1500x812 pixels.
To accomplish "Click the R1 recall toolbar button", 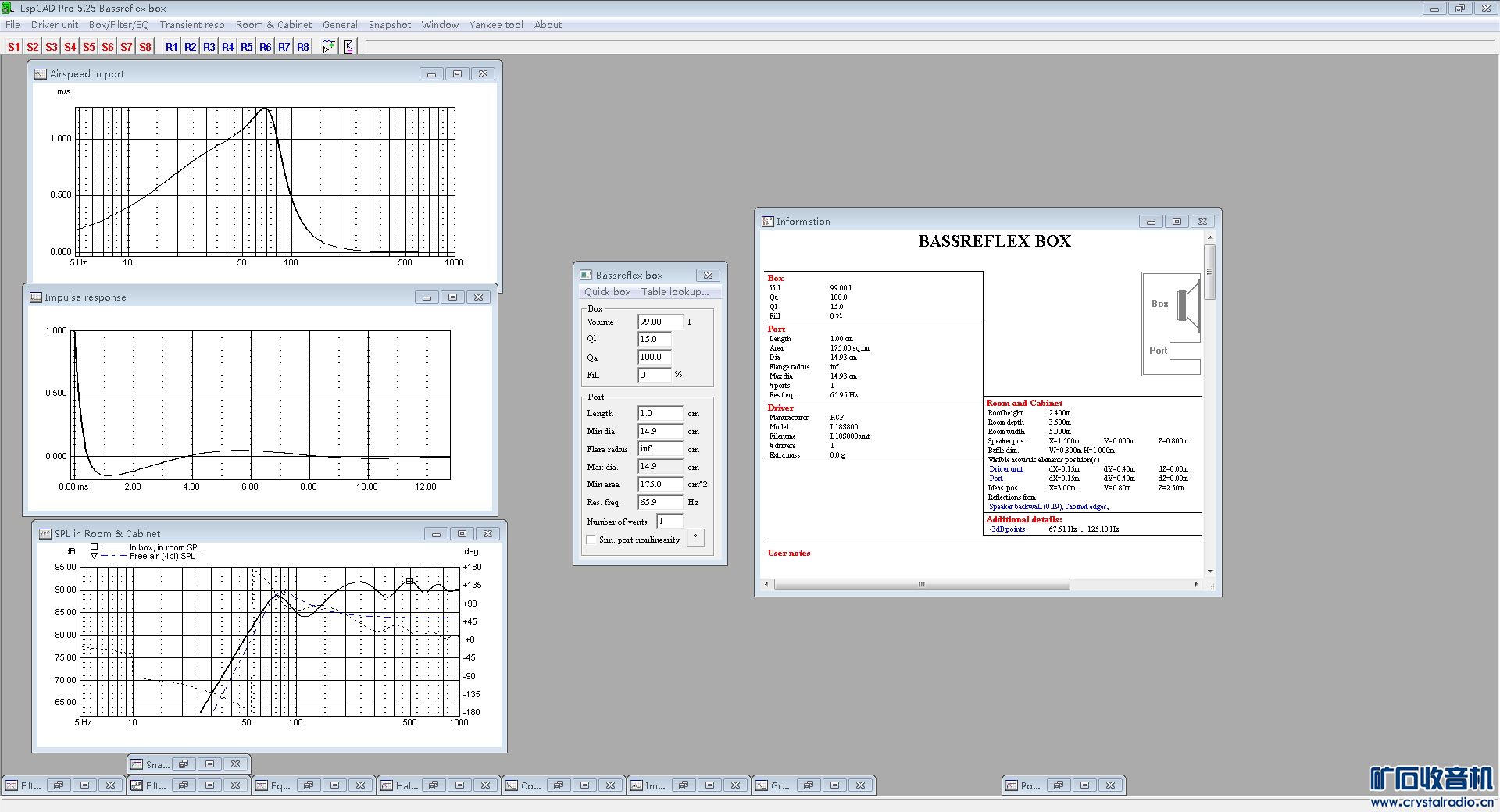I will pyautogui.click(x=171, y=47).
